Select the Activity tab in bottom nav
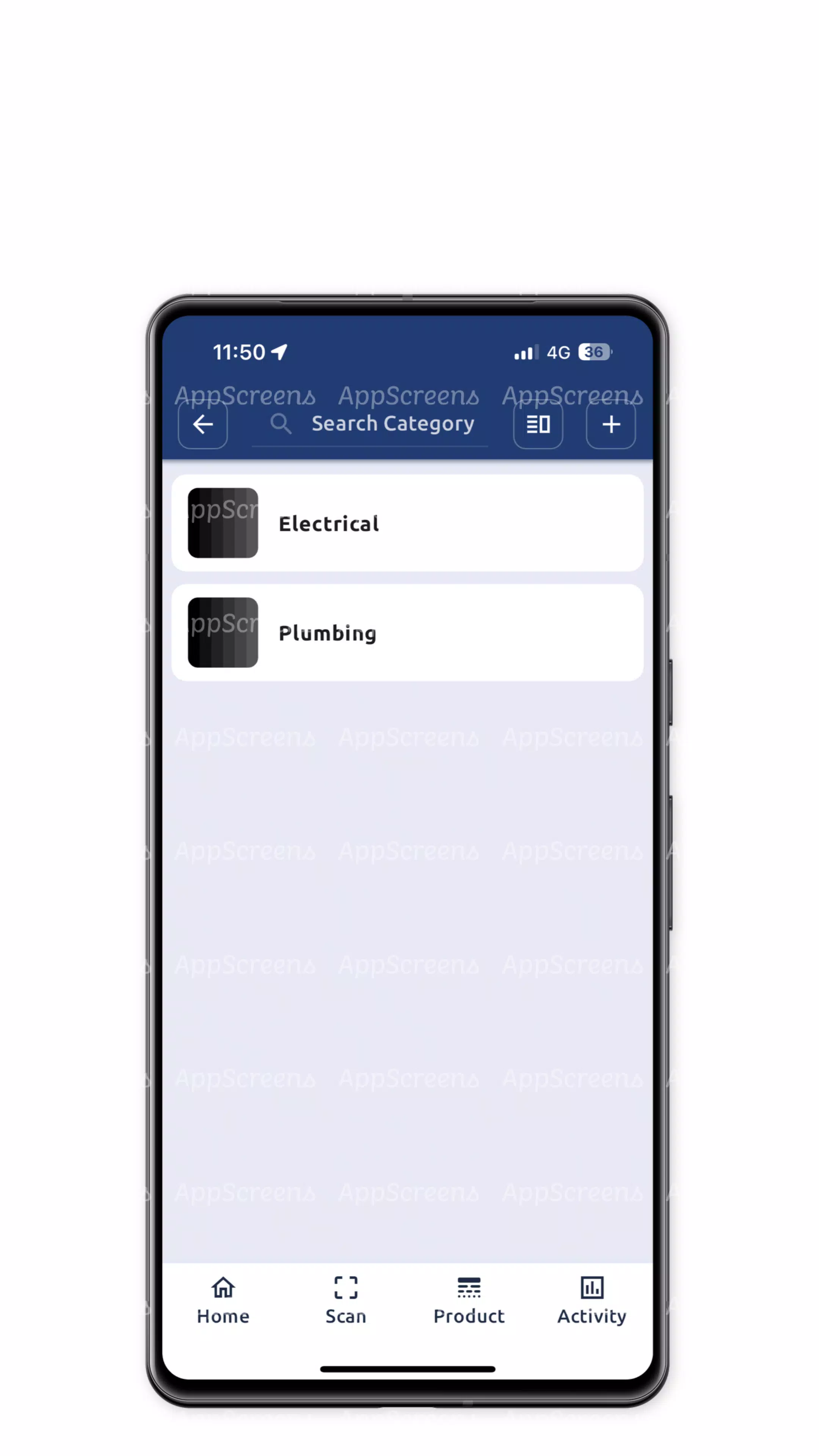 [x=591, y=1300]
